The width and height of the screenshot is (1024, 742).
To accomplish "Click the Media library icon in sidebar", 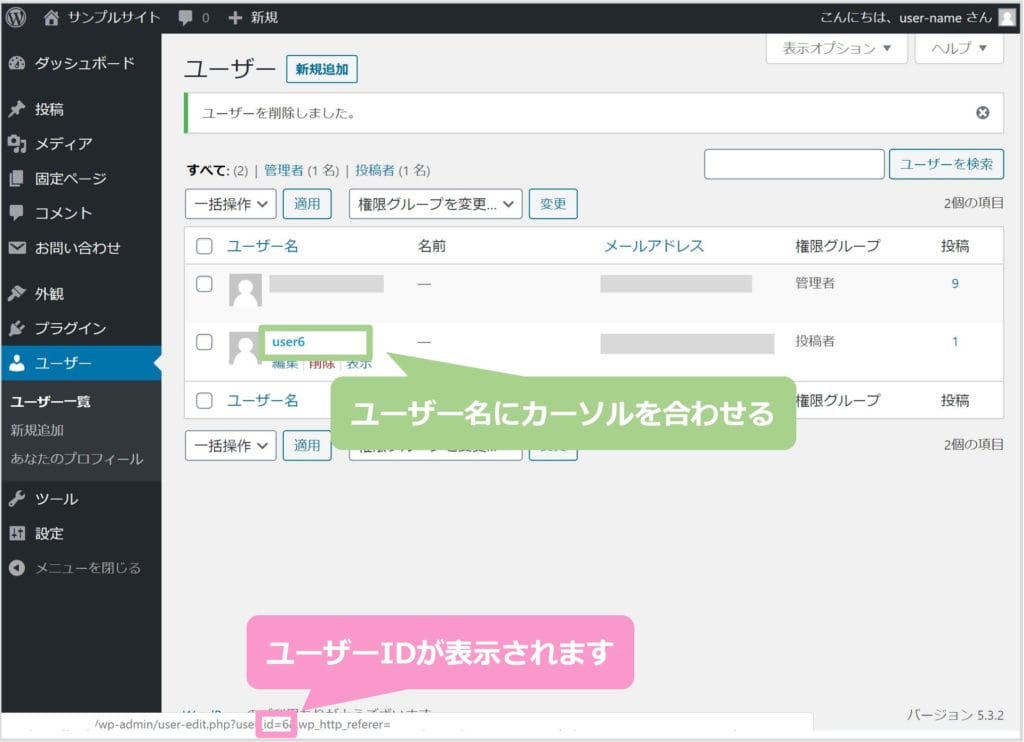I will coord(17,144).
